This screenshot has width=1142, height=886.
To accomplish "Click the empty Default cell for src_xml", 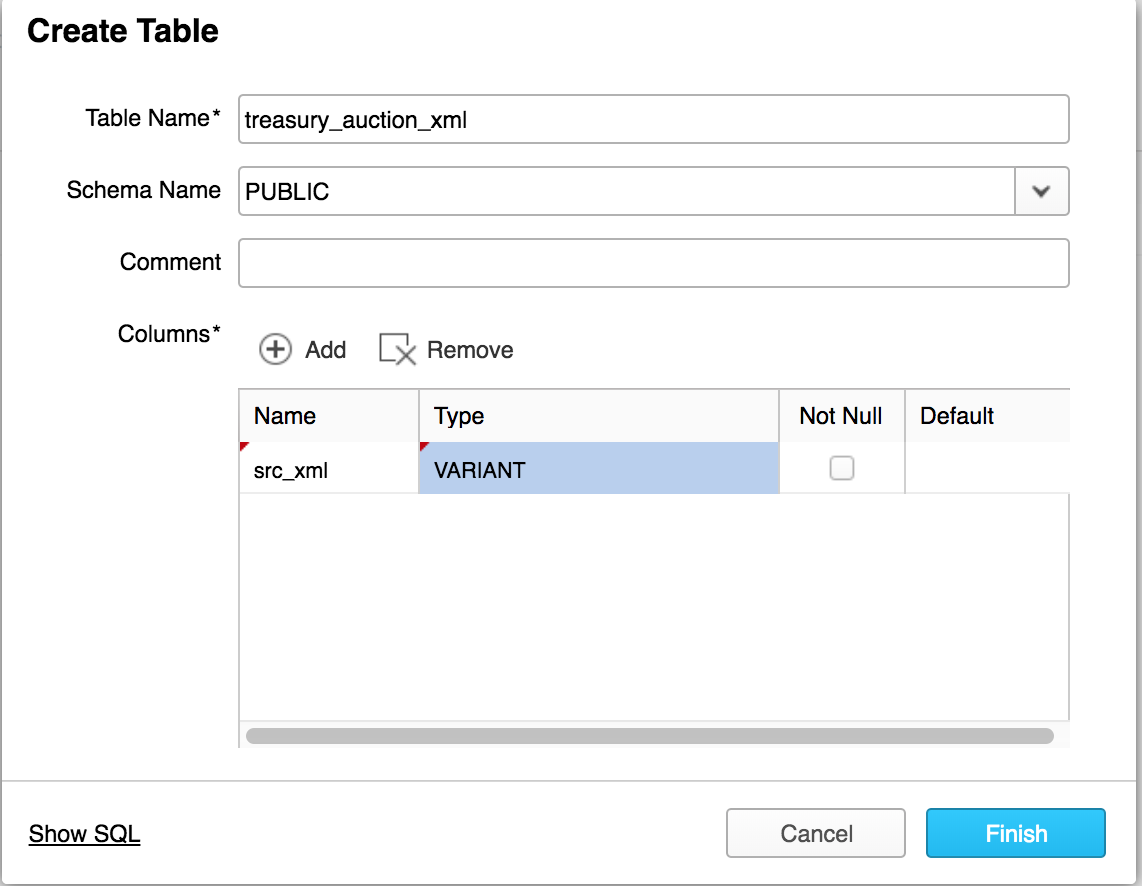I will point(986,469).
